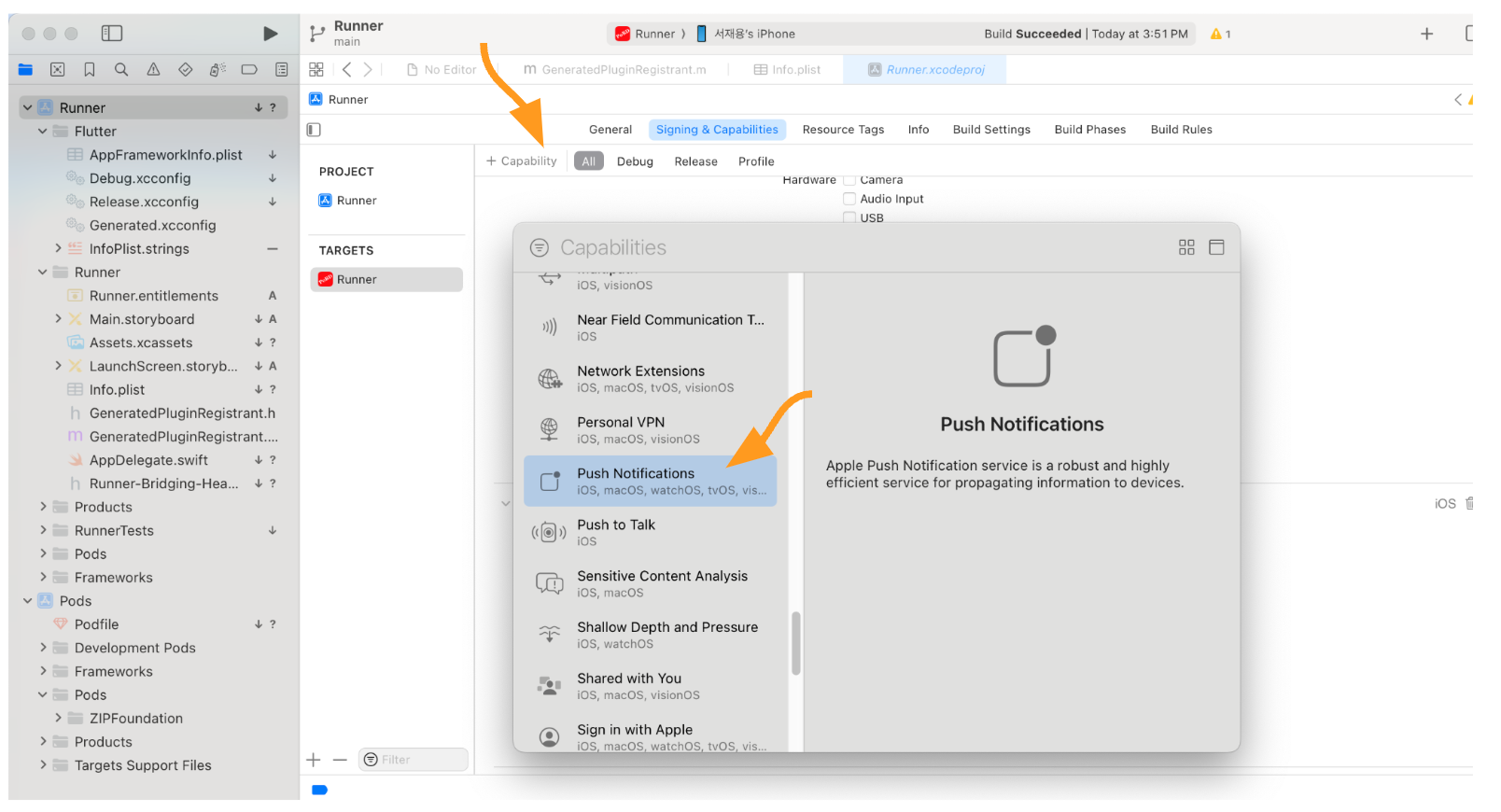Image resolution: width=1501 pixels, height=812 pixels.
Task: Select the Release configuration filter
Action: (696, 161)
